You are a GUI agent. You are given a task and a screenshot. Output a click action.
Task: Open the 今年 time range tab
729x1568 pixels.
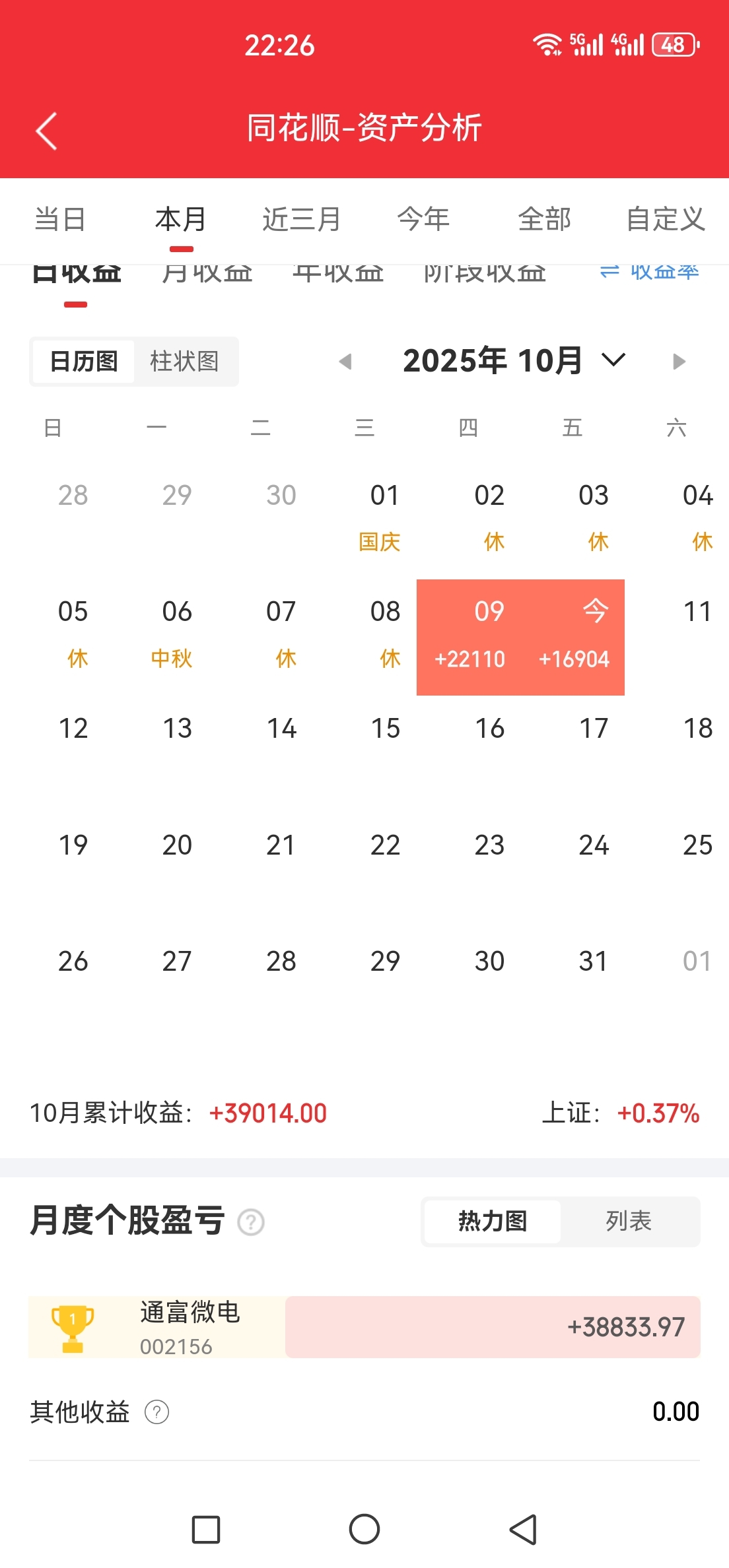[x=423, y=220]
